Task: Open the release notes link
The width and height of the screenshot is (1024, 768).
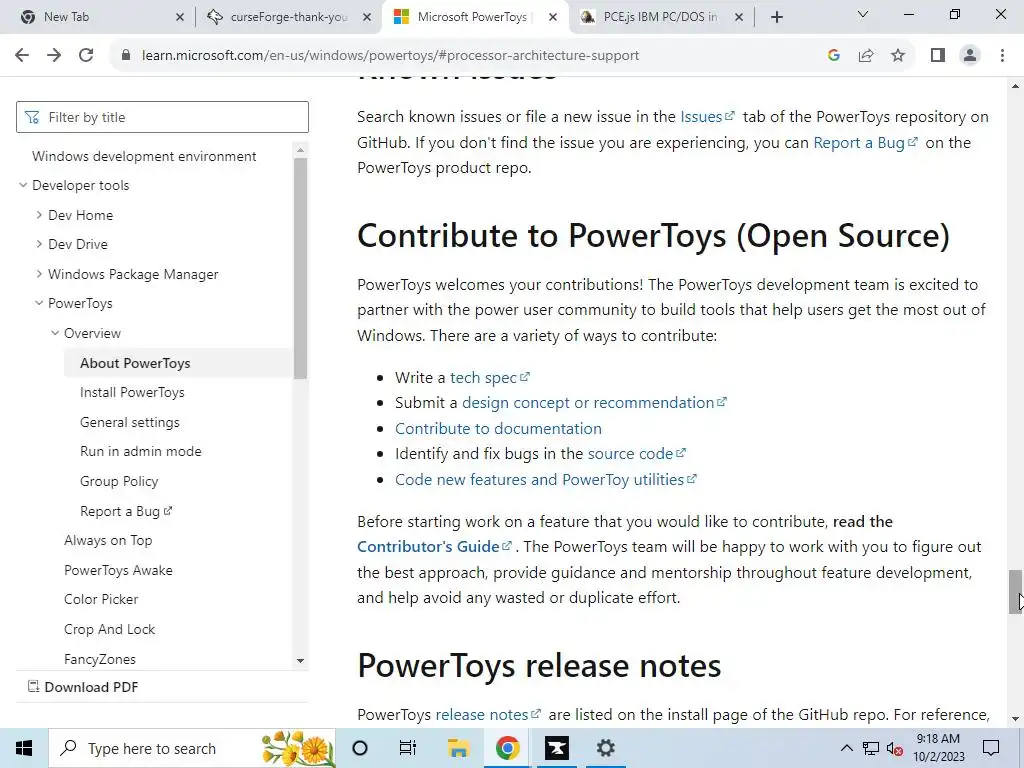Action: tap(488, 714)
